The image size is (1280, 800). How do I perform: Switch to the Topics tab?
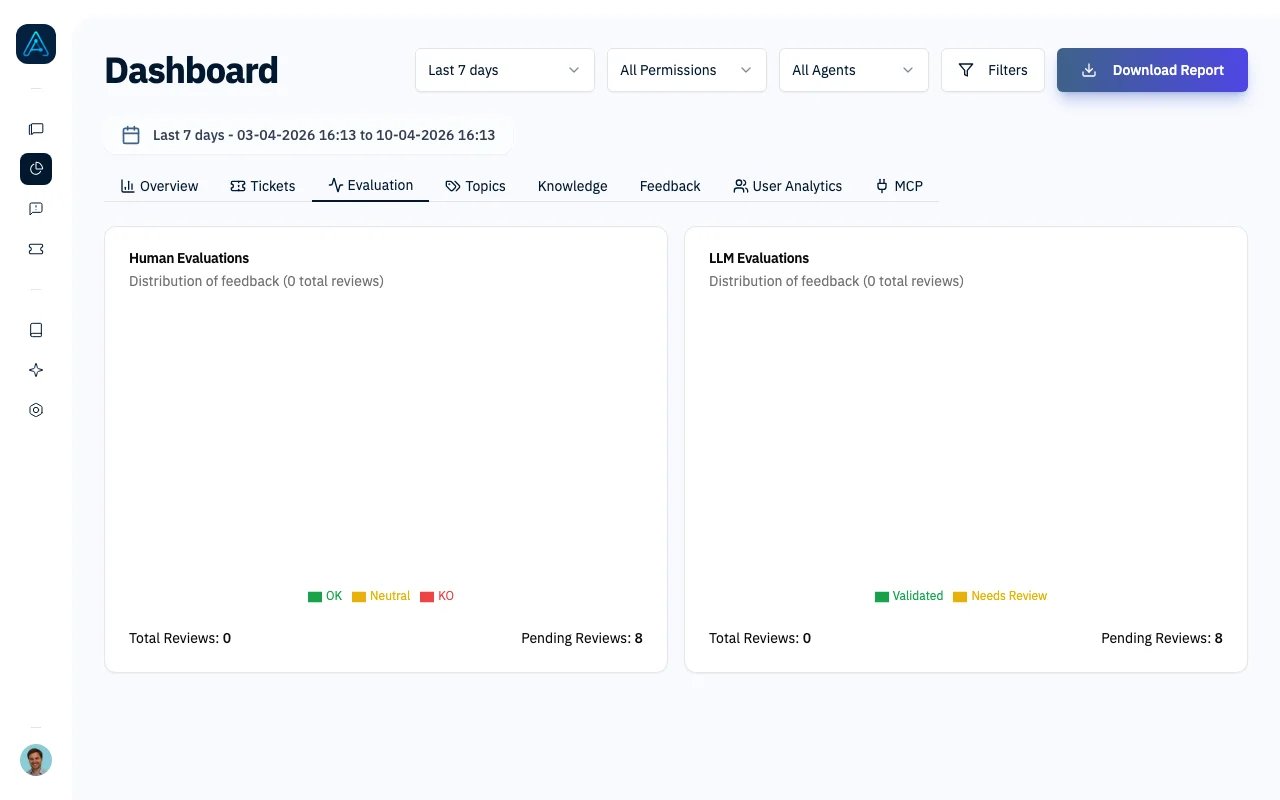point(476,186)
